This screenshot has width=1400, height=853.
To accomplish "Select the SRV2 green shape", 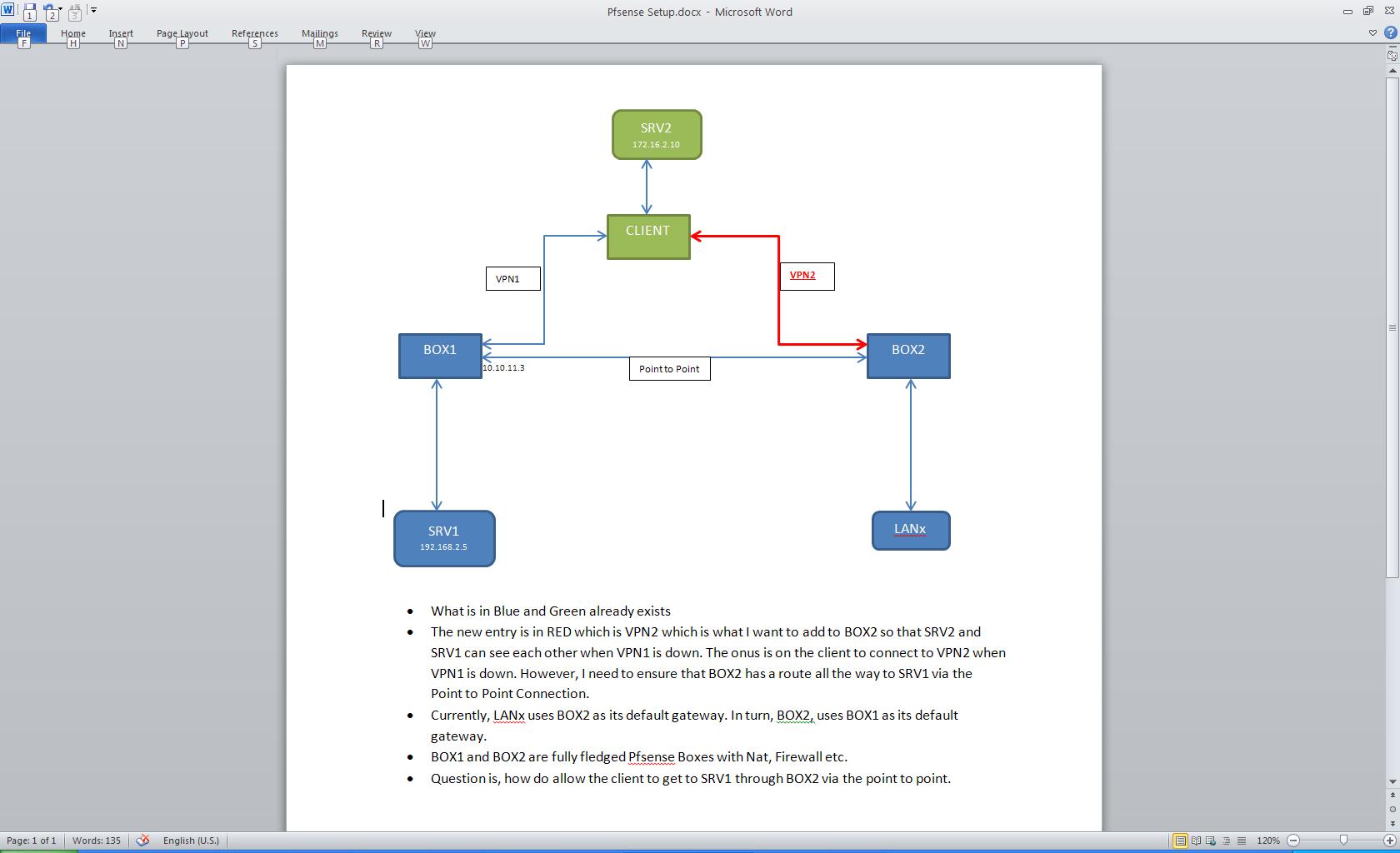I will [x=657, y=135].
